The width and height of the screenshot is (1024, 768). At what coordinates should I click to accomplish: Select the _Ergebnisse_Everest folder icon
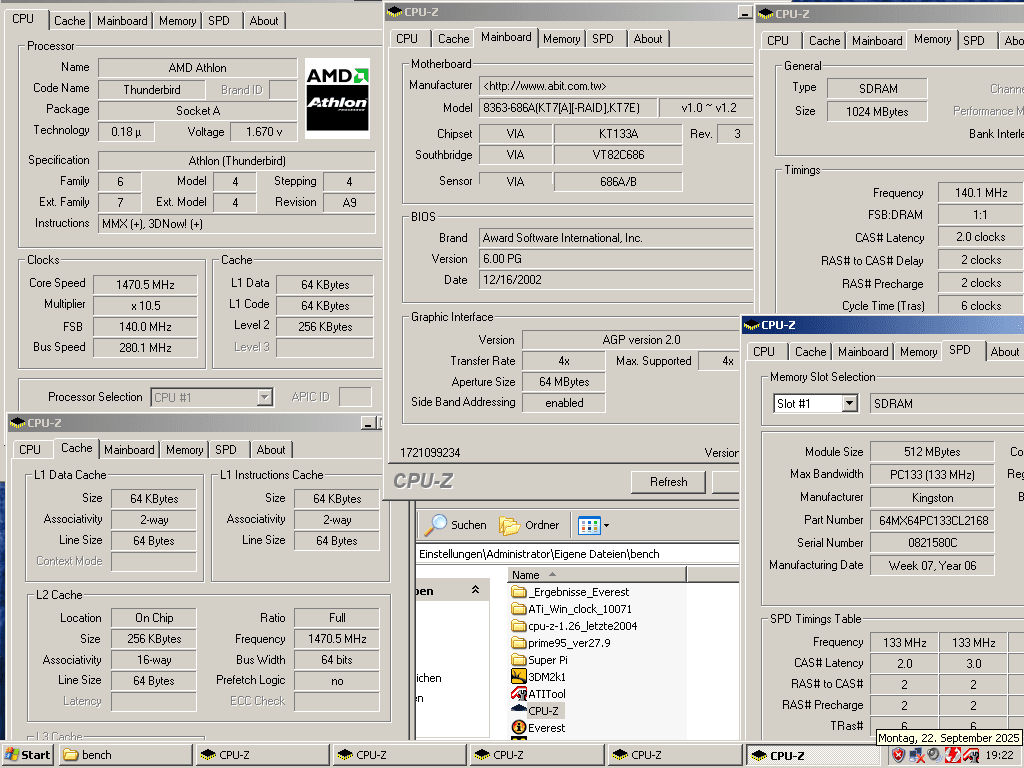[519, 592]
